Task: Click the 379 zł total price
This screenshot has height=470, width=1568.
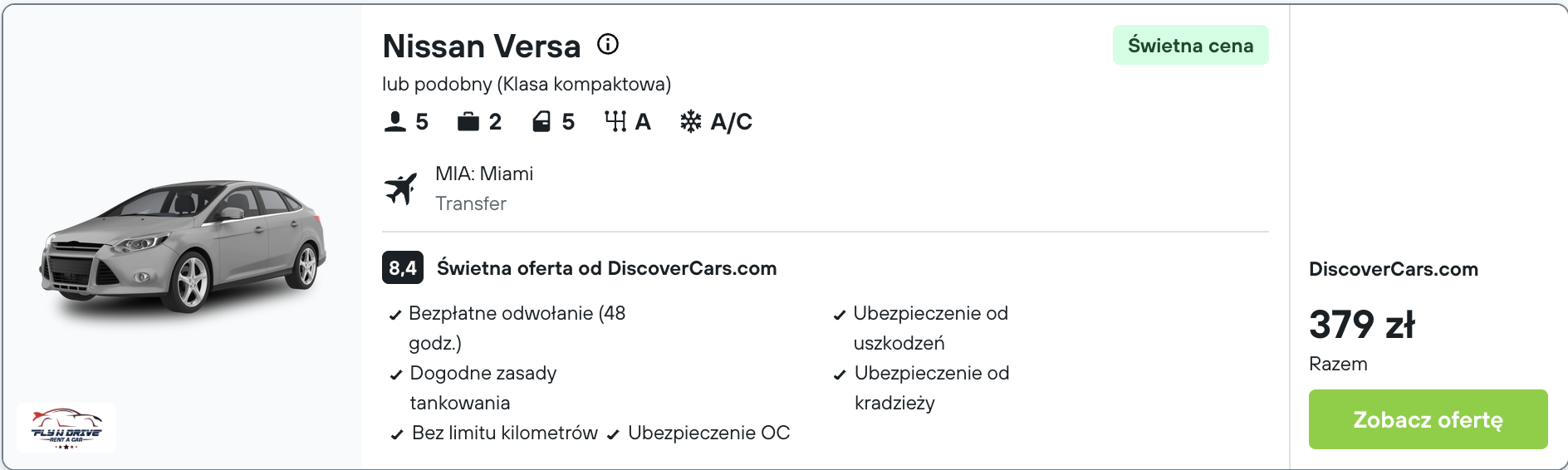Action: click(x=1362, y=324)
